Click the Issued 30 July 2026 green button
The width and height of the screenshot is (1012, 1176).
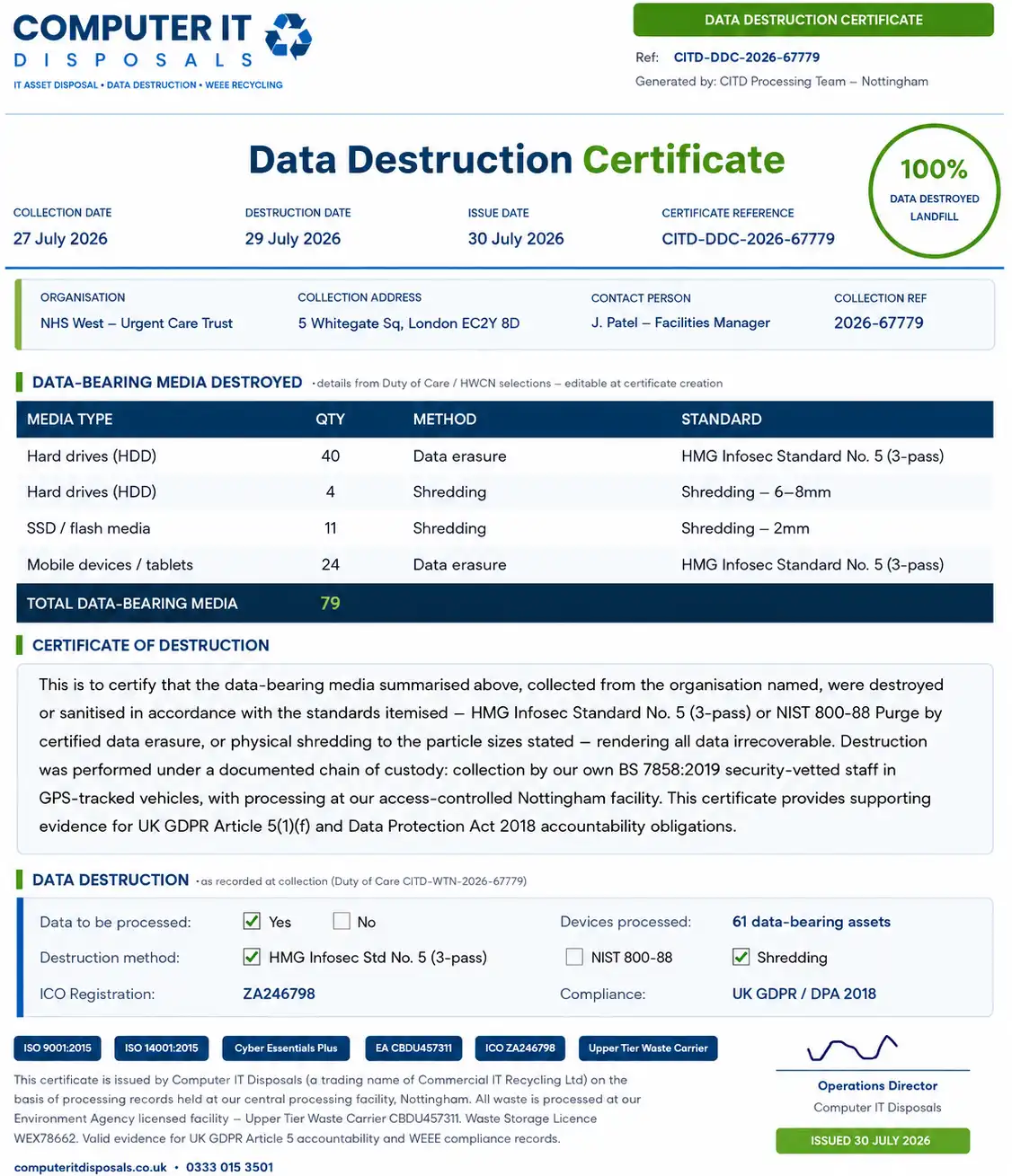(x=873, y=1140)
